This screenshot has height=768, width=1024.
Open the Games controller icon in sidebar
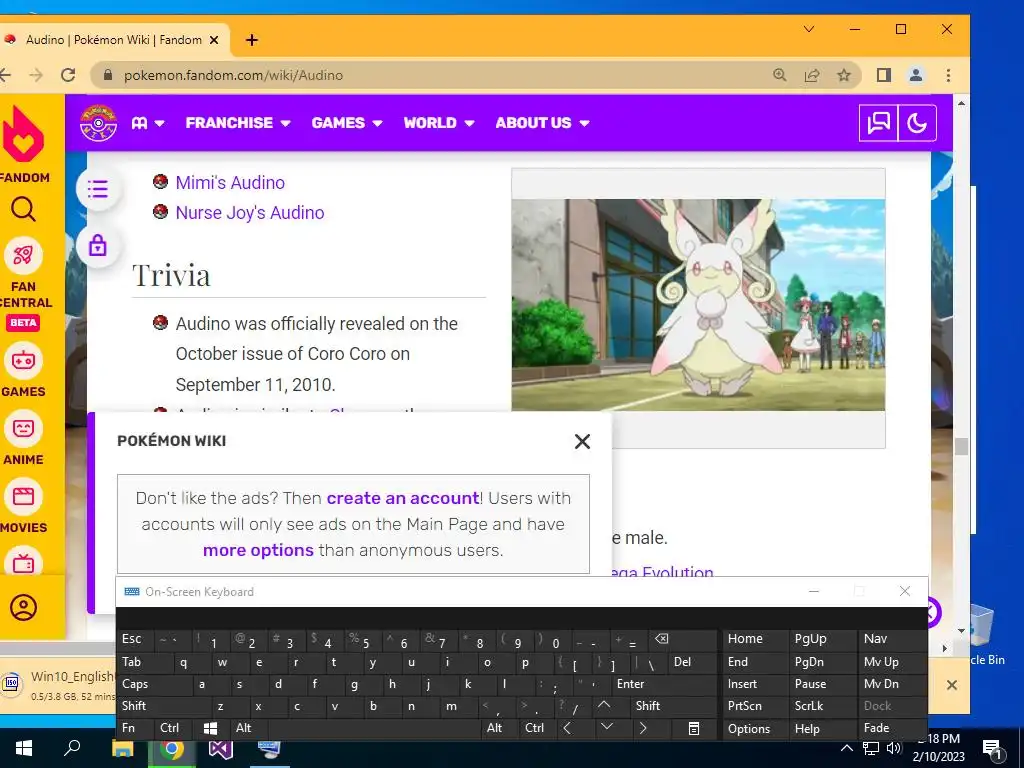pyautogui.click(x=24, y=360)
